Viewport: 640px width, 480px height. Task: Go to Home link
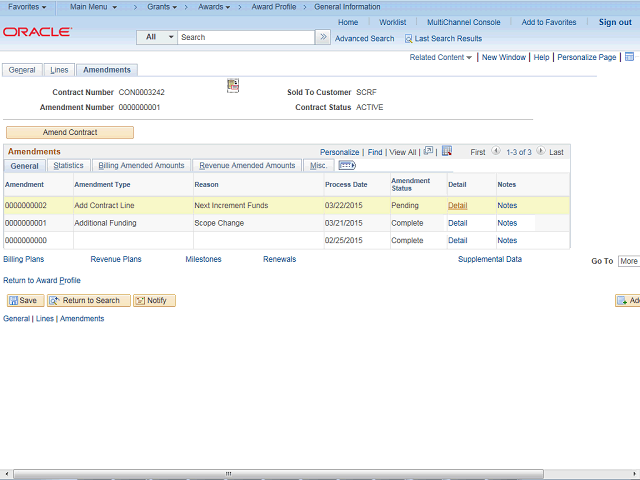(x=348, y=22)
